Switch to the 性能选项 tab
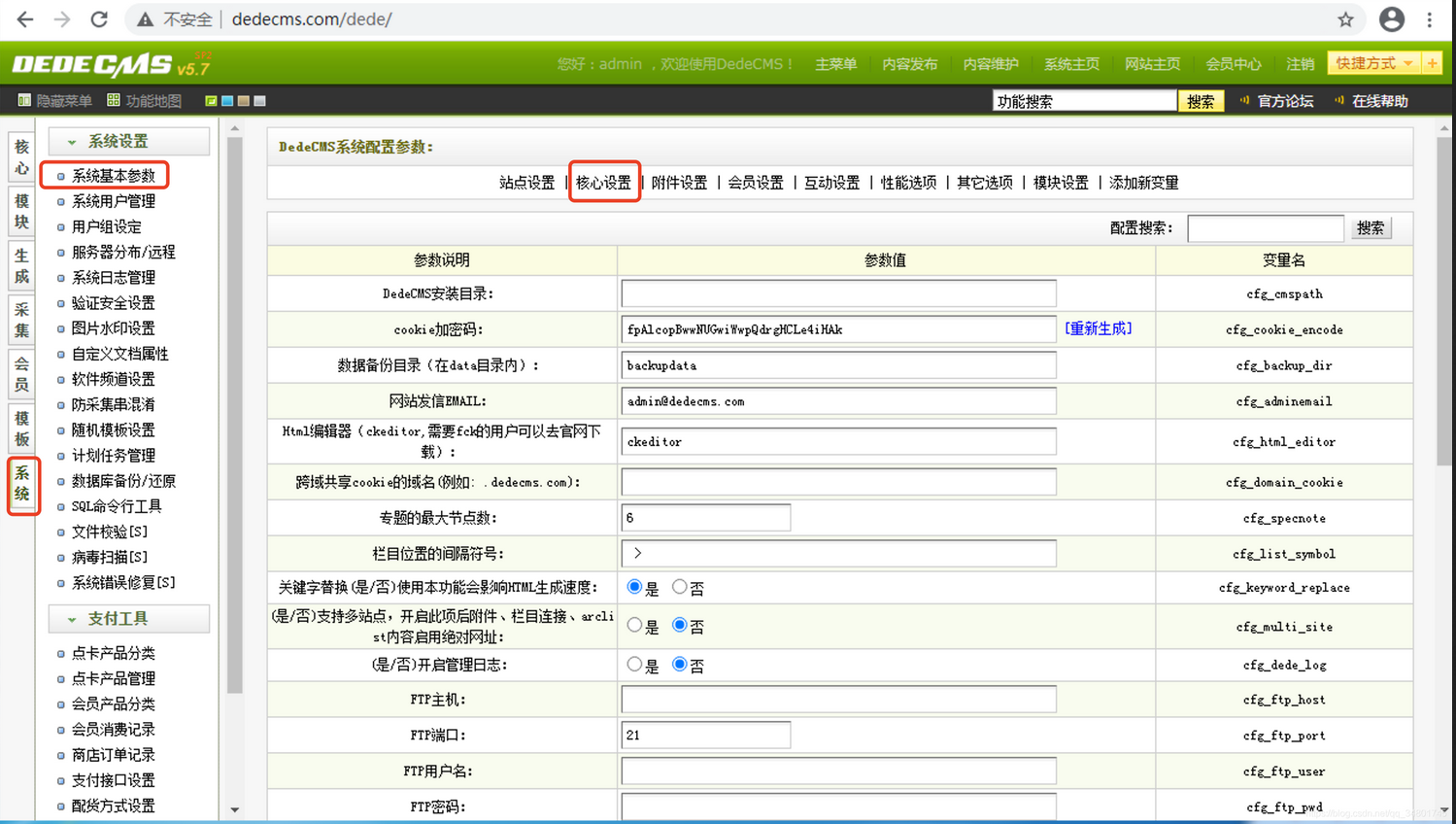The width and height of the screenshot is (1456, 824). tap(908, 182)
